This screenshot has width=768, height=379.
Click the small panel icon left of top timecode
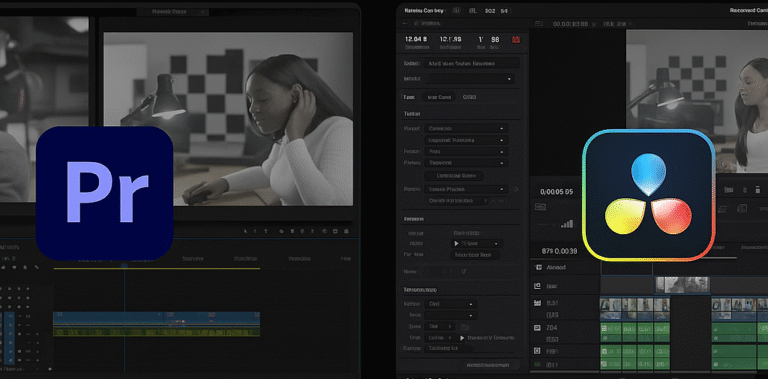pos(539,24)
